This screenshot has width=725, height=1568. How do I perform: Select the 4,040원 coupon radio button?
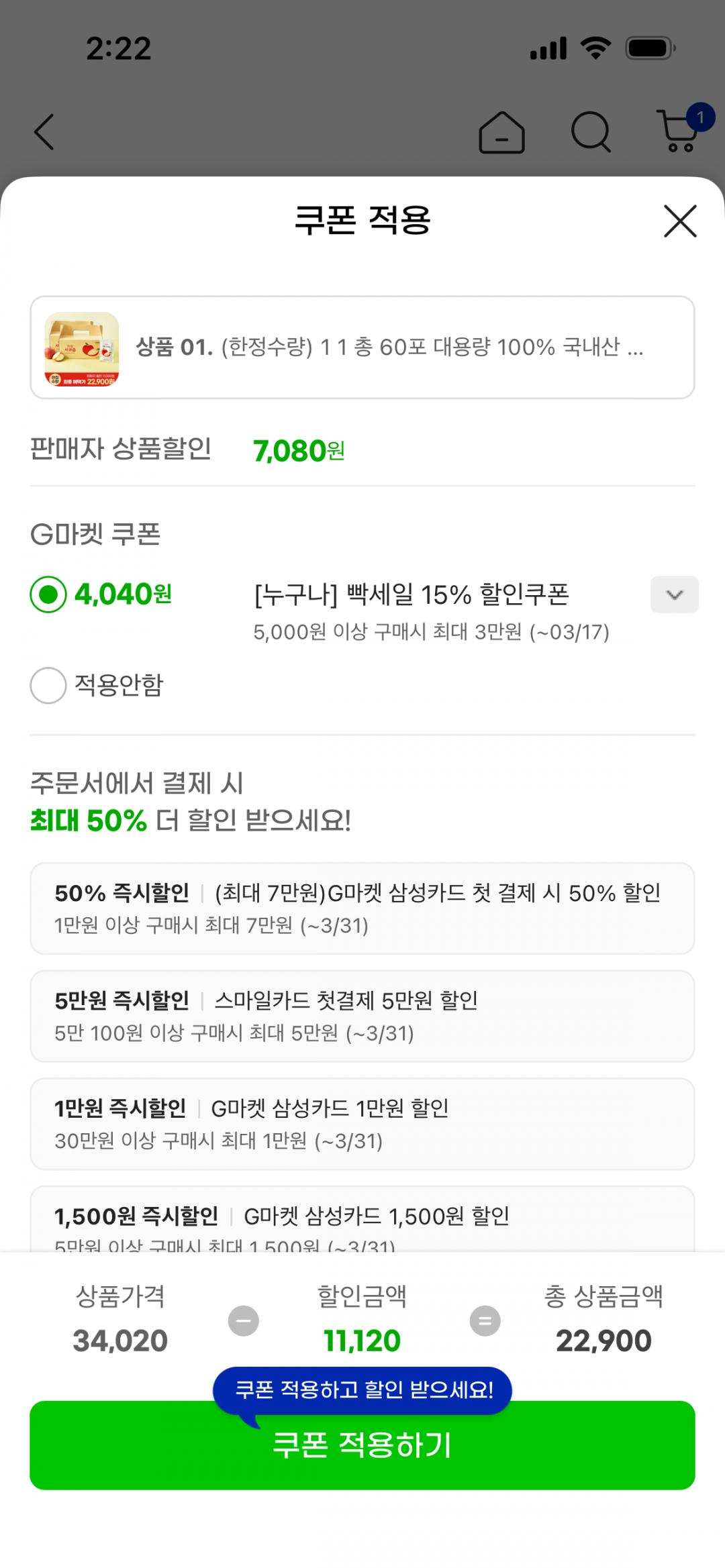(x=48, y=594)
